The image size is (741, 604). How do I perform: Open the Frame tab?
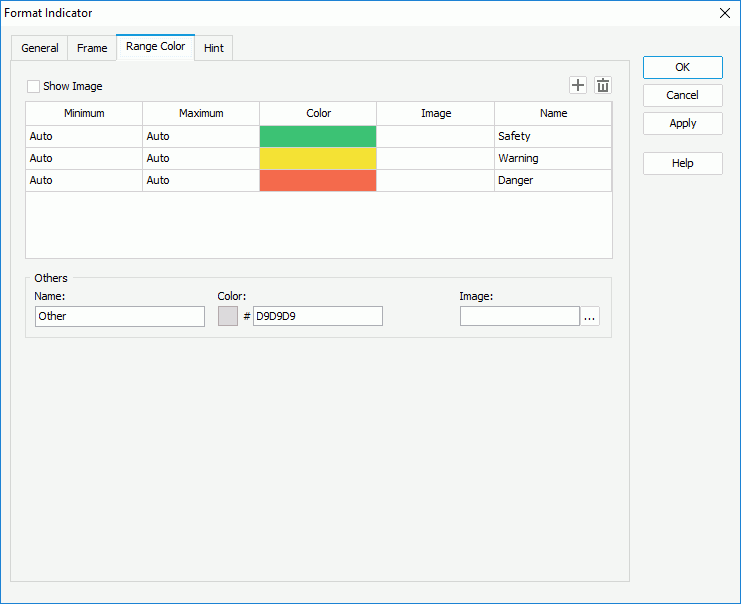[x=92, y=48]
